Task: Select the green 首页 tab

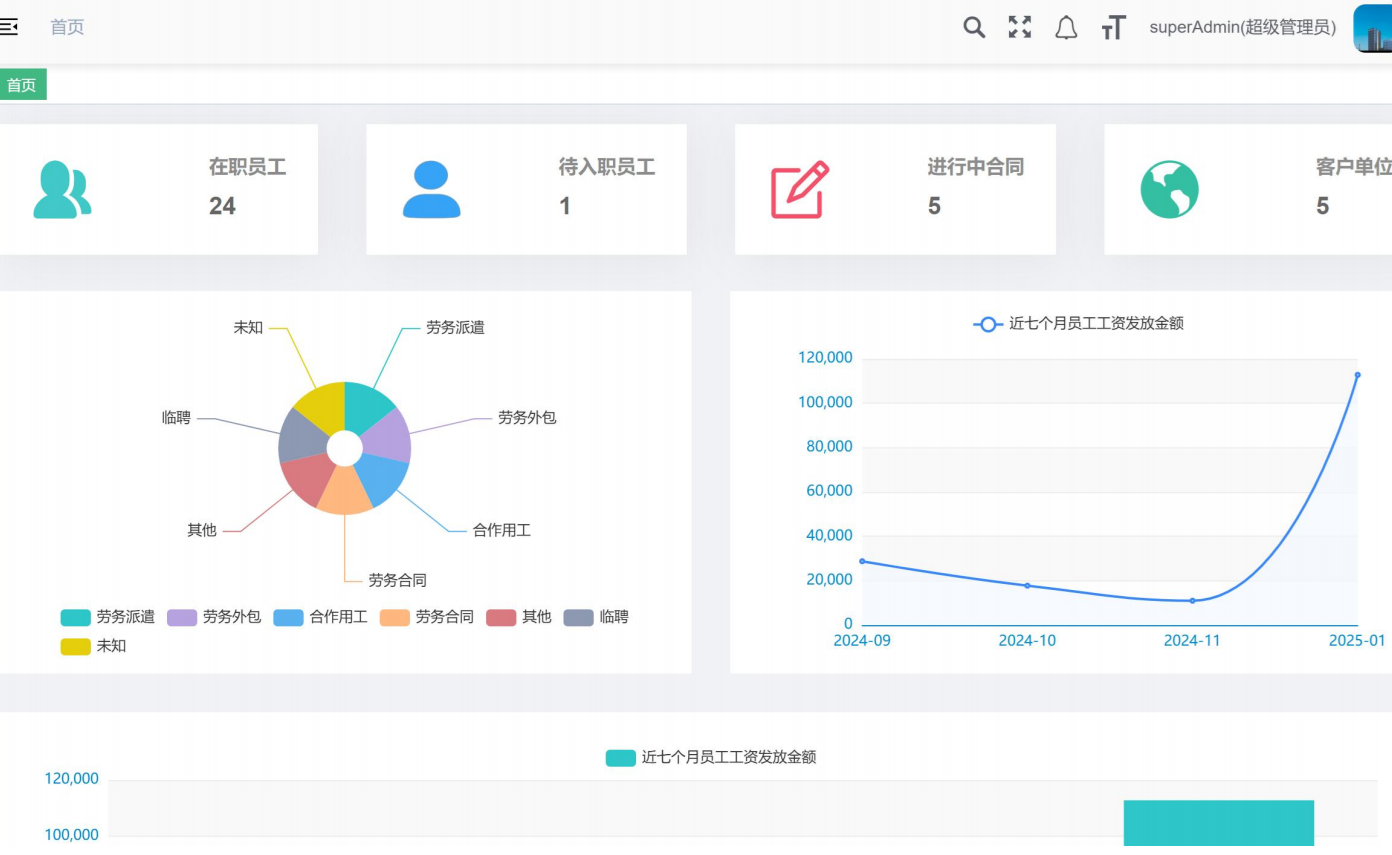Action: [22, 86]
